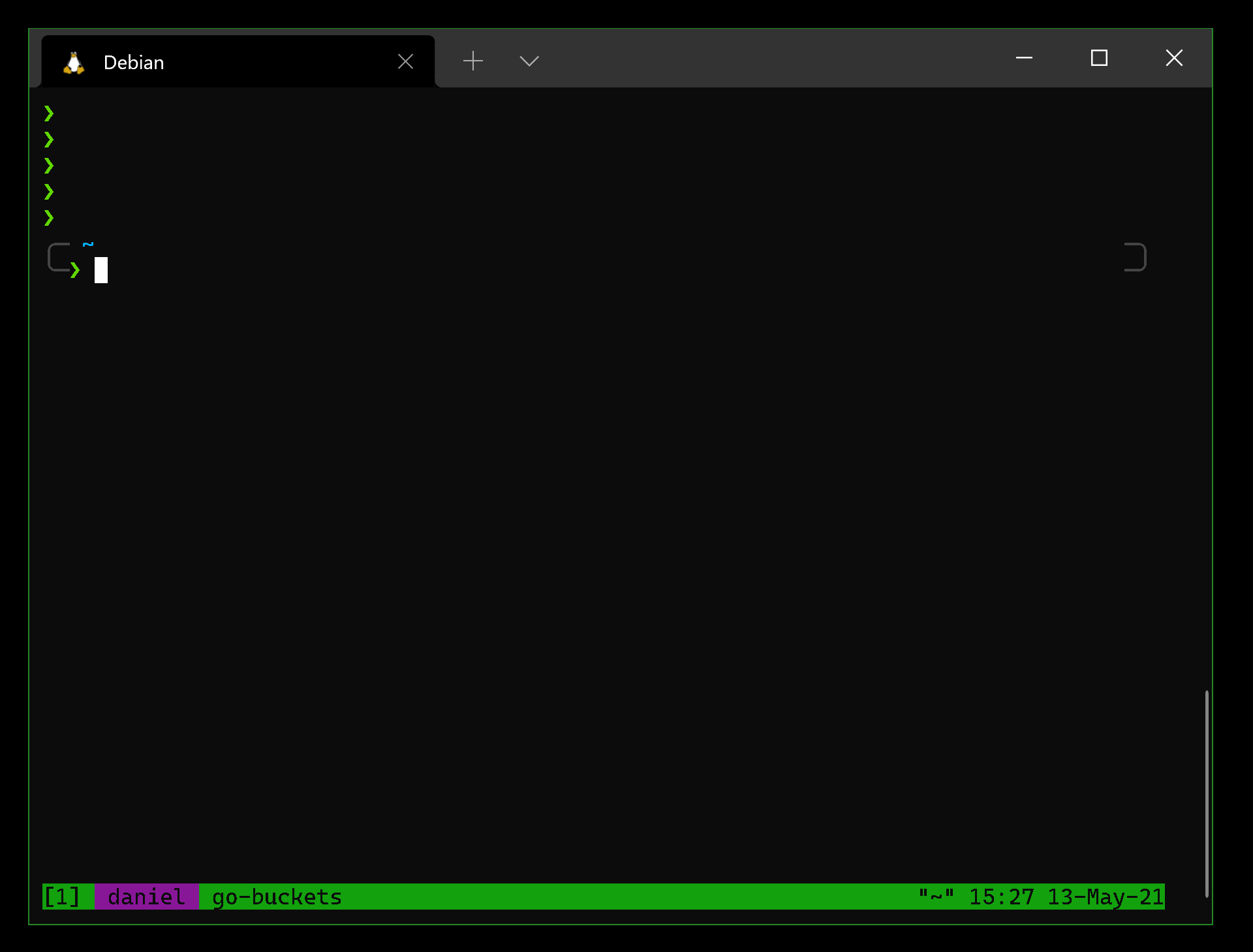Click the tmux window index [1] in the status bar
Viewport: 1253px width, 952px height.
tap(62, 897)
